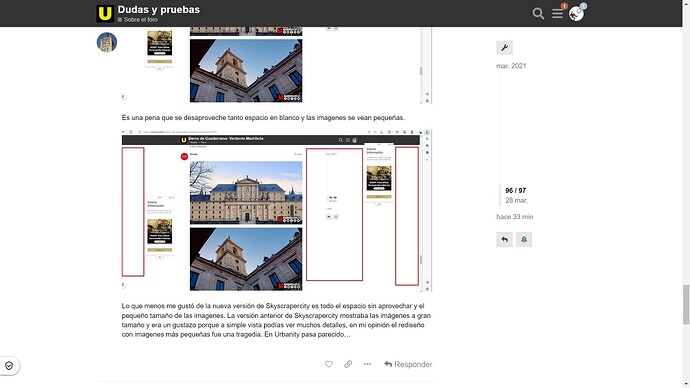This screenshot has height=388, width=690.
Task: Copy post link with chain icon
Action: point(348,364)
